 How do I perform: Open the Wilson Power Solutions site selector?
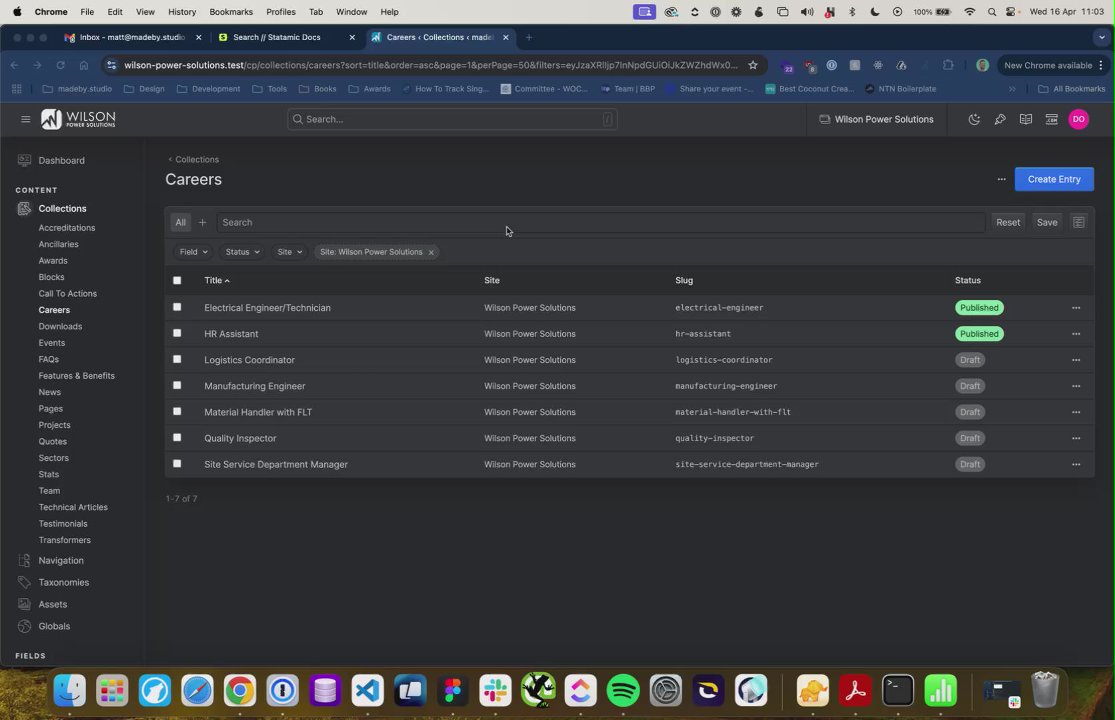(x=876, y=119)
